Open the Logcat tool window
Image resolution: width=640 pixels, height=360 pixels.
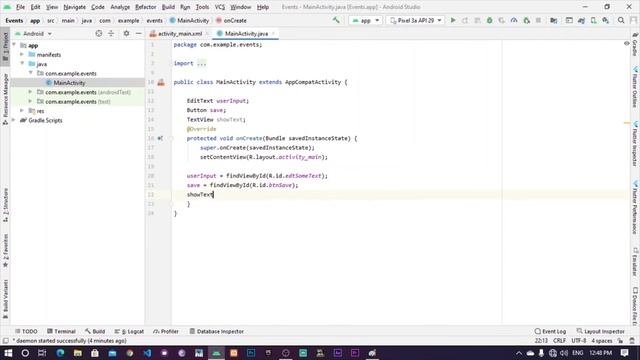point(129,331)
